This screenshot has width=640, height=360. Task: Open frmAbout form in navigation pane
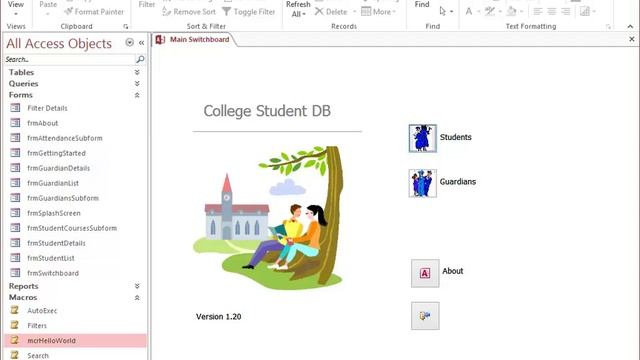pos(42,123)
